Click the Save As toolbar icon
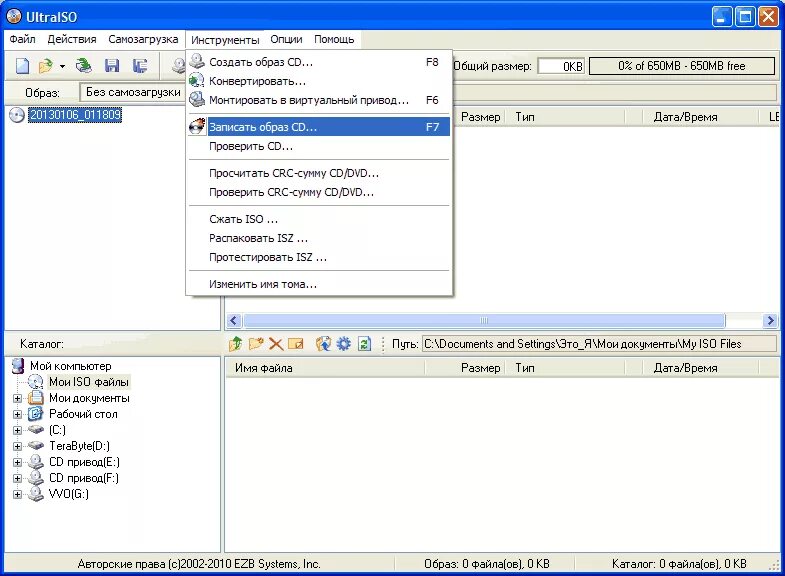Screen dimensions: 785x576 (x=140, y=66)
